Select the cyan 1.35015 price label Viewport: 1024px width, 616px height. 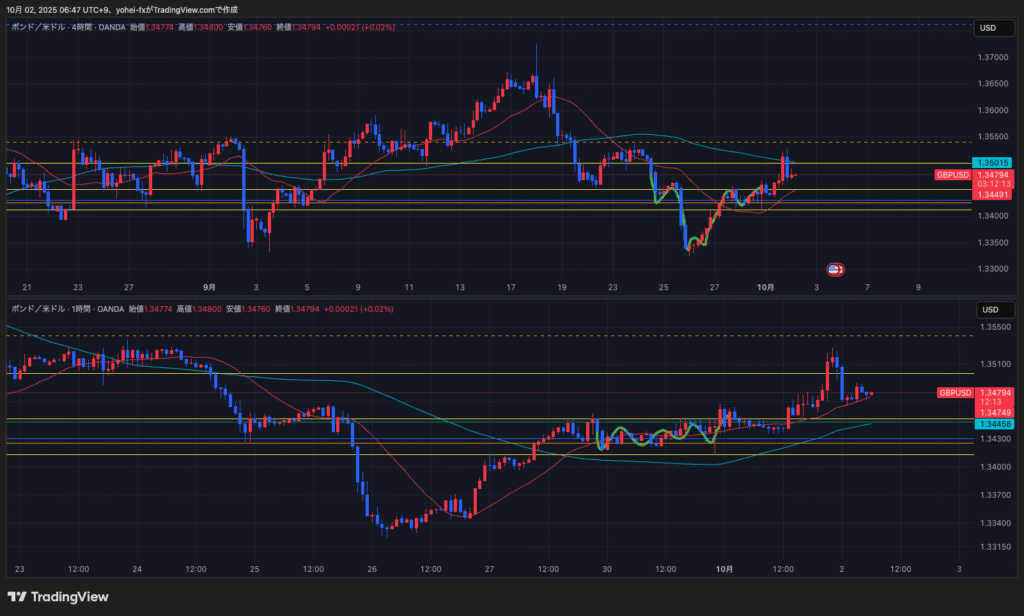coord(994,162)
